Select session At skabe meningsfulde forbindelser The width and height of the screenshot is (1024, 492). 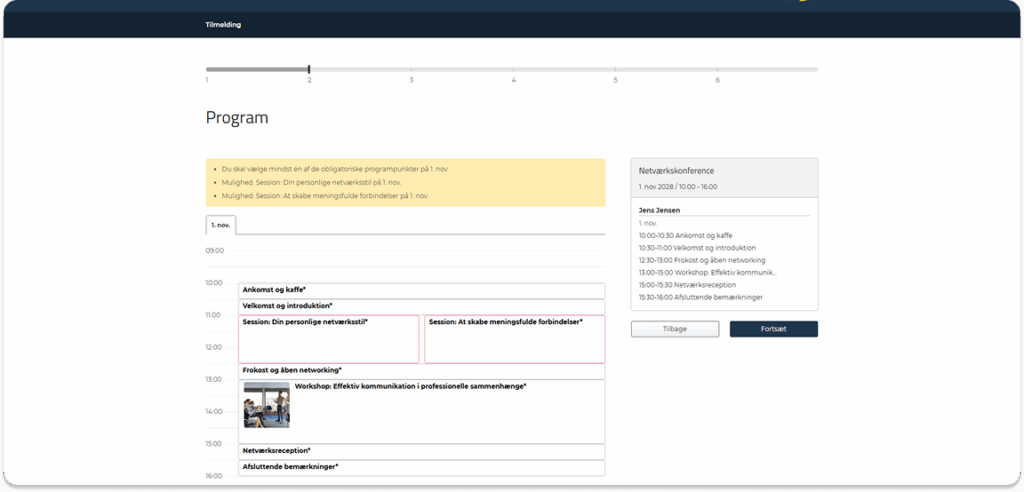[x=514, y=339]
